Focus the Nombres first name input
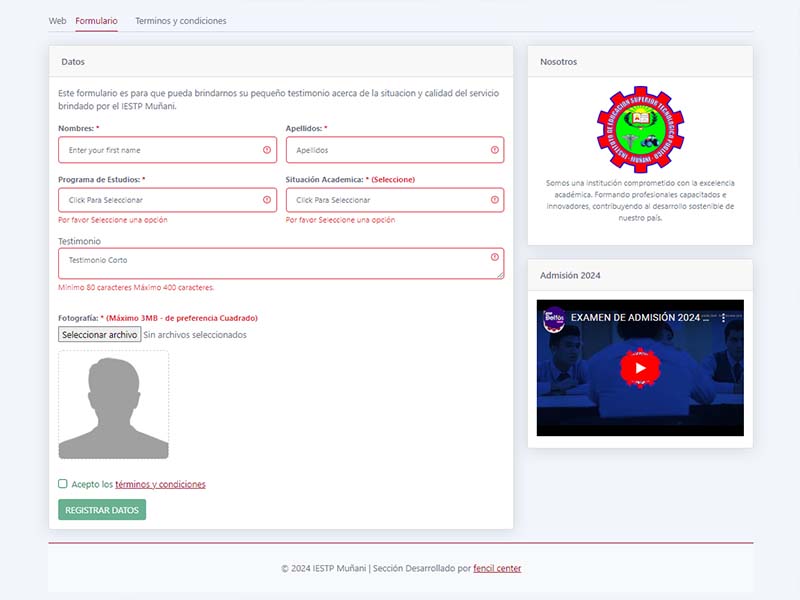This screenshot has width=800, height=600. click(x=160, y=150)
